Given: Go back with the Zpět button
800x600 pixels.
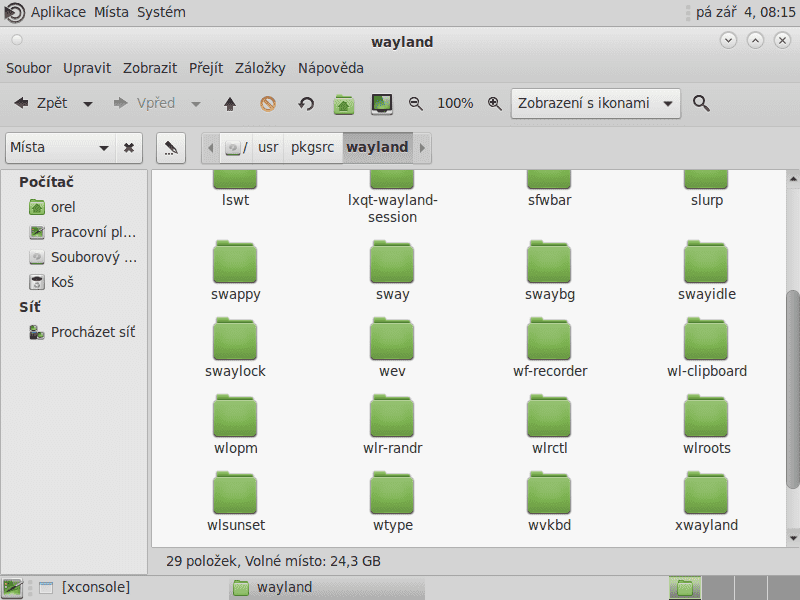Looking at the screenshot, I should click(x=41, y=104).
